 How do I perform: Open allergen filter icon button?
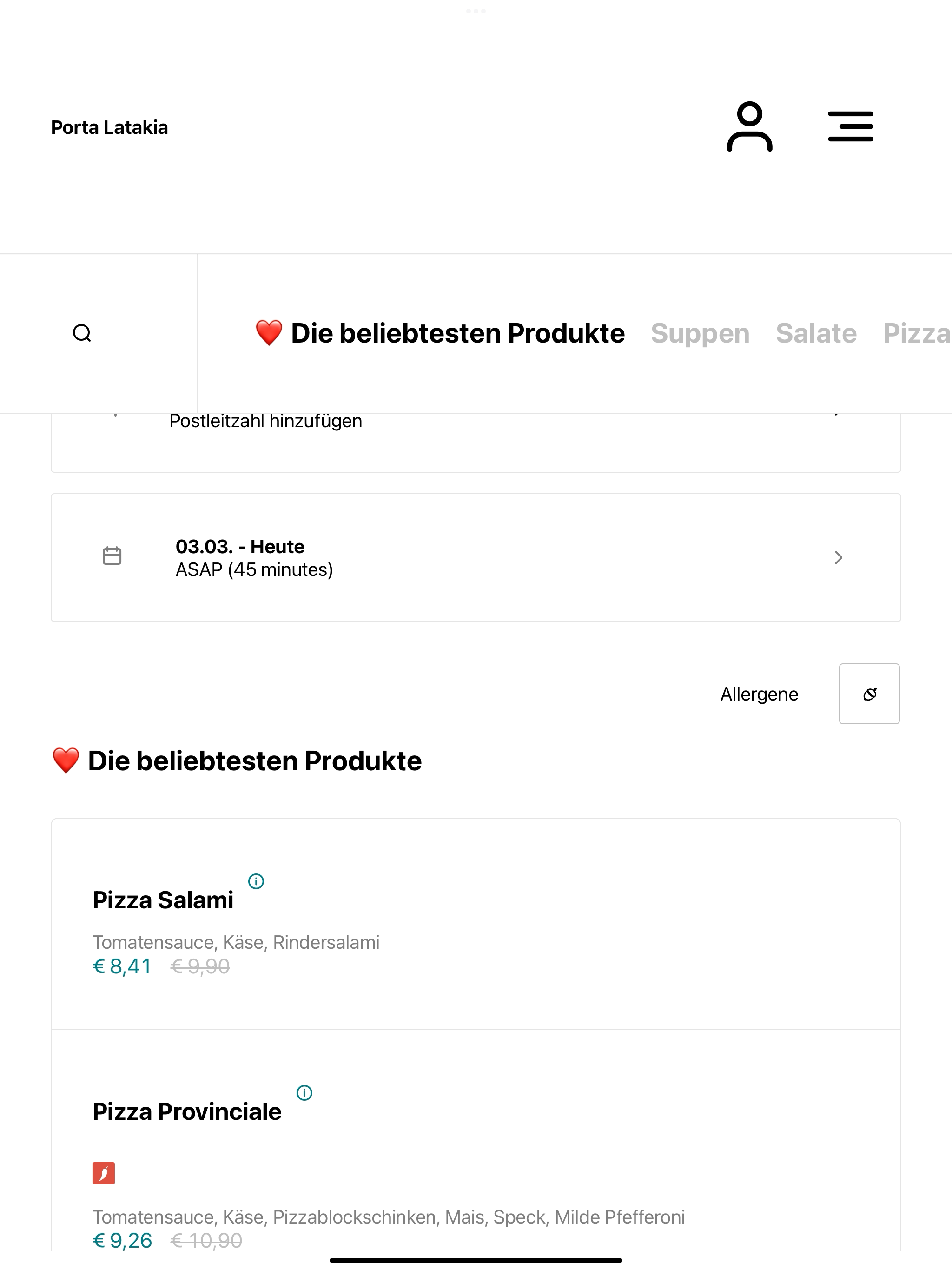[869, 694]
